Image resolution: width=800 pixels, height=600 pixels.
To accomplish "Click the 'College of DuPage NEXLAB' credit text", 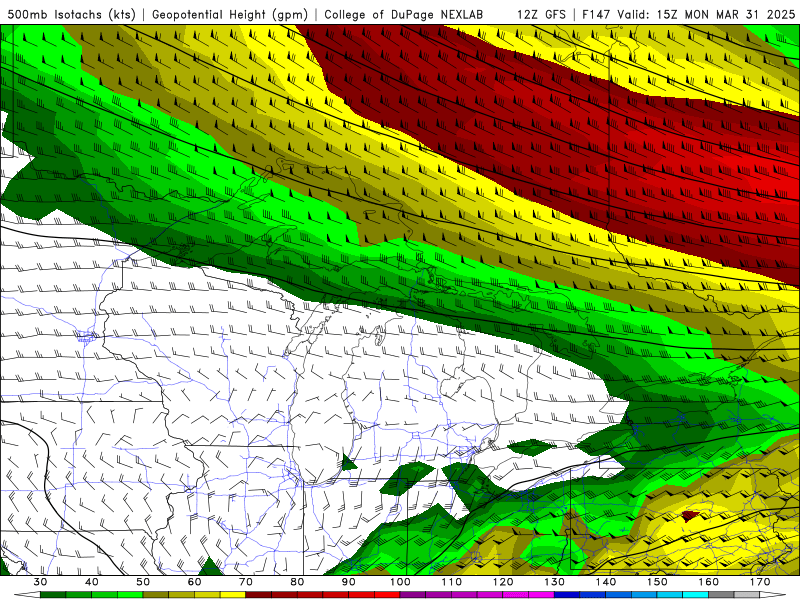I will pos(403,14).
